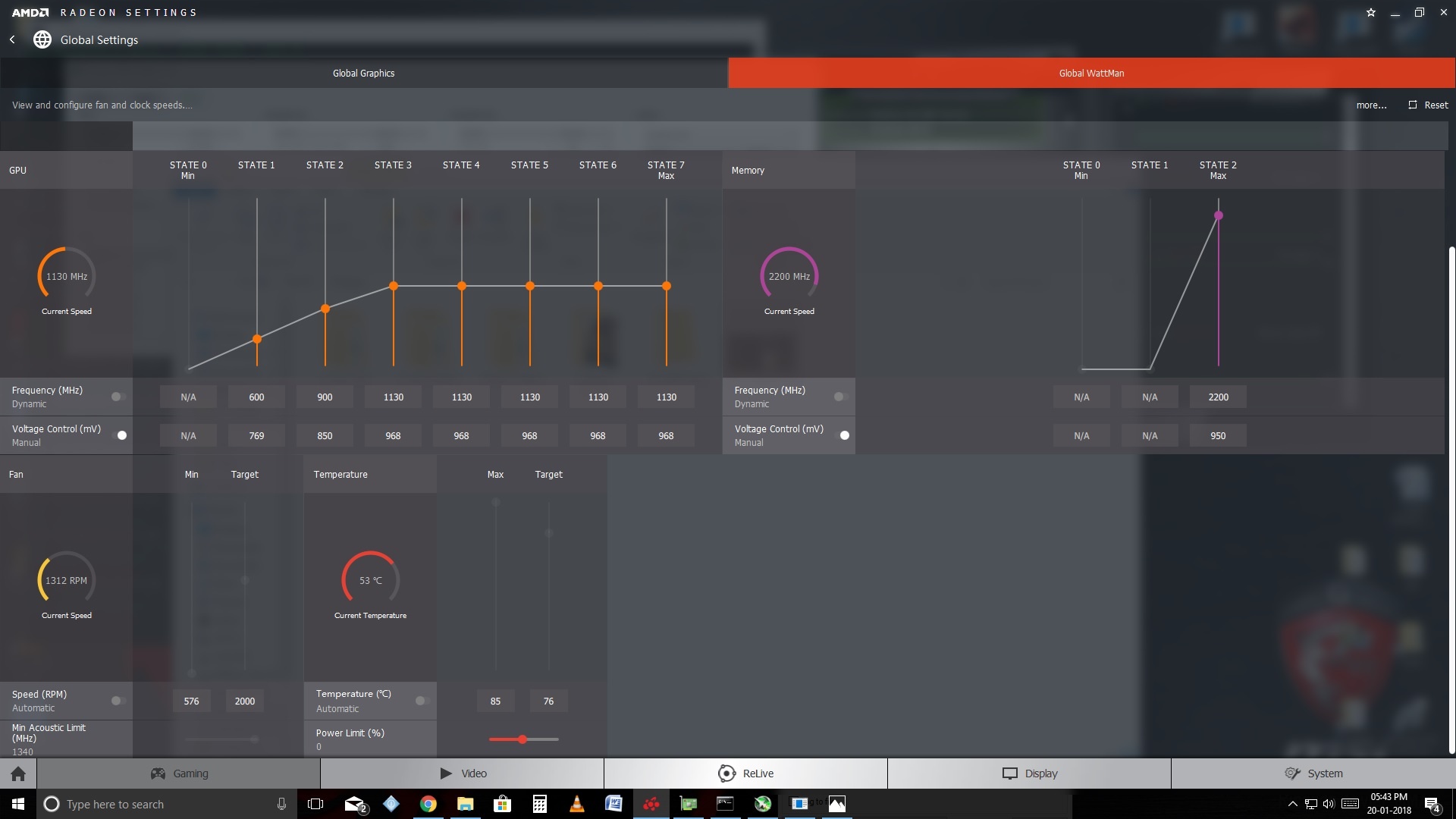Image resolution: width=1456 pixels, height=819 pixels.
Task: Click the State 1 voltage field 769
Action: point(256,436)
